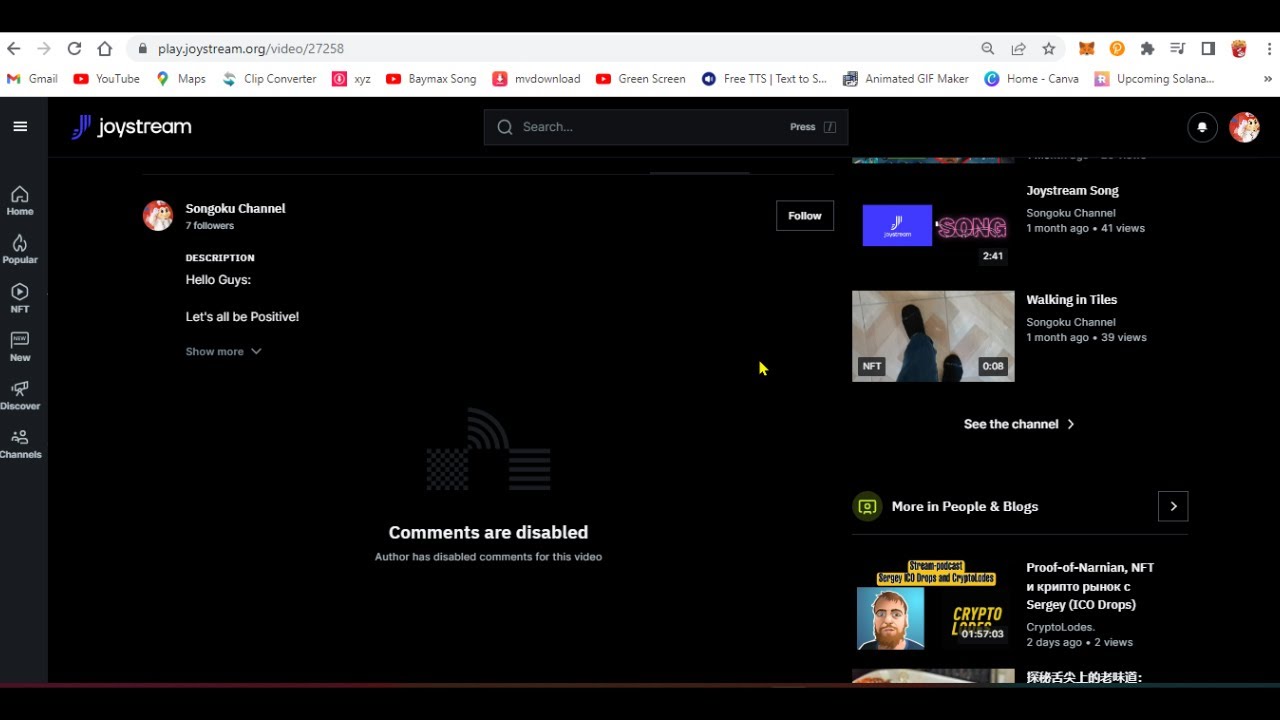Open Songoku Channel avatar
The height and width of the screenshot is (720, 1280).
[158, 216]
